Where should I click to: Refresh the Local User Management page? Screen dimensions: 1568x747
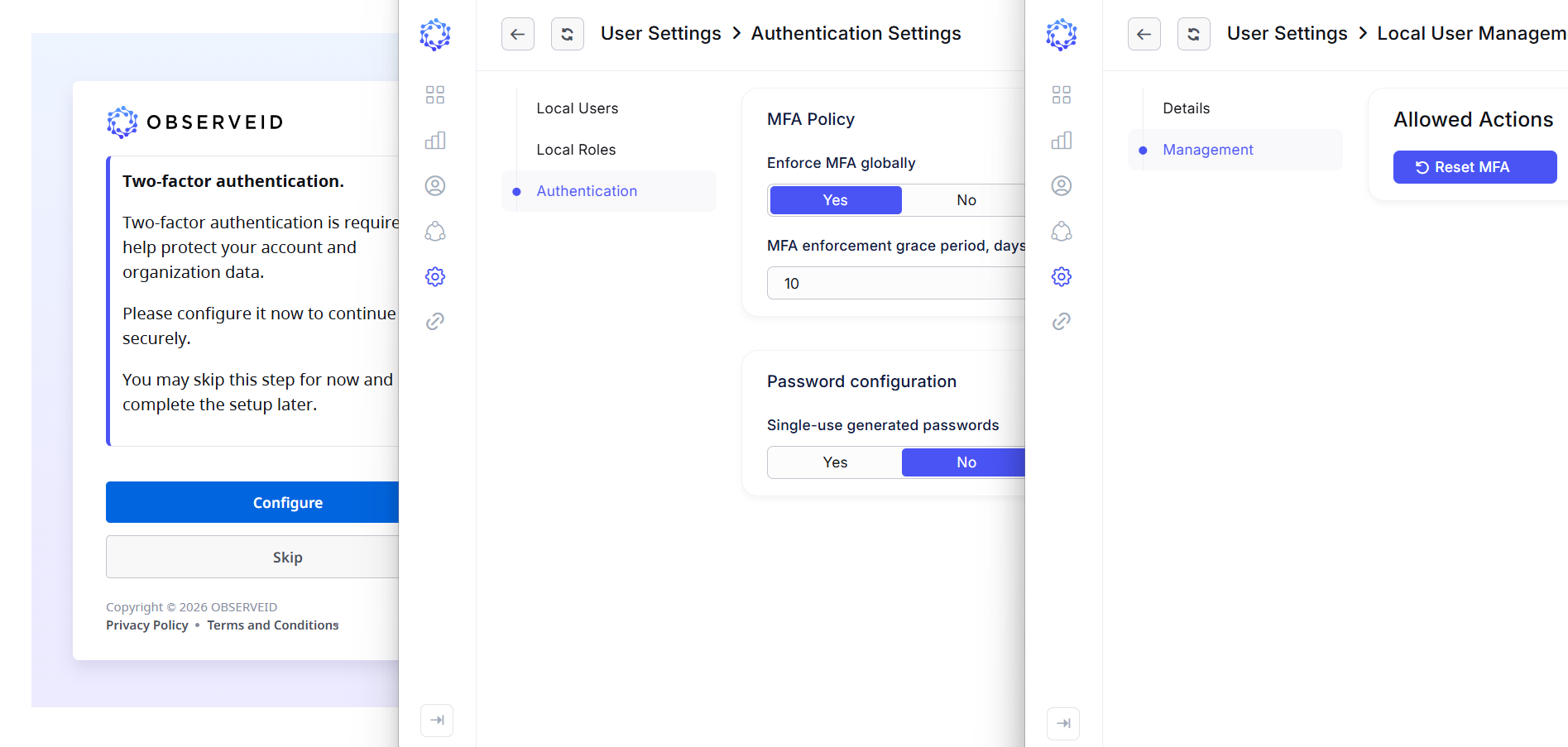[1194, 34]
